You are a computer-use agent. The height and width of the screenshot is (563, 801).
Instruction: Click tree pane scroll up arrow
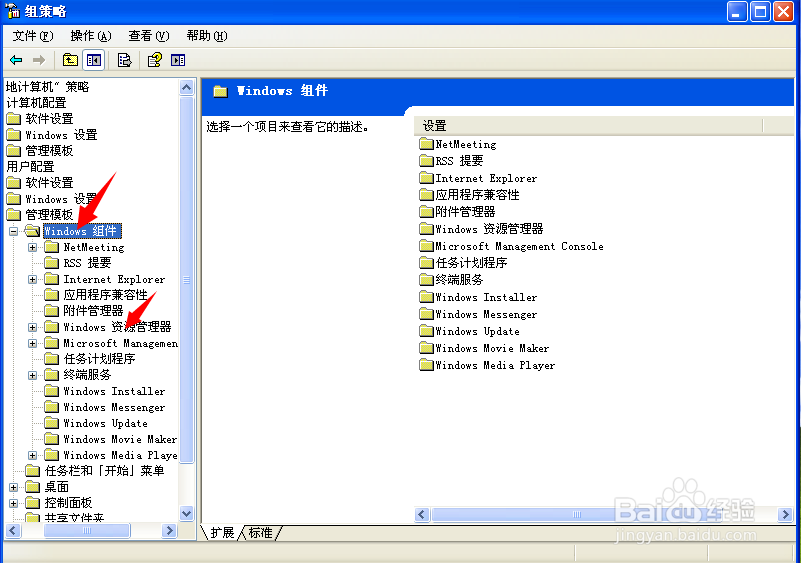click(186, 87)
